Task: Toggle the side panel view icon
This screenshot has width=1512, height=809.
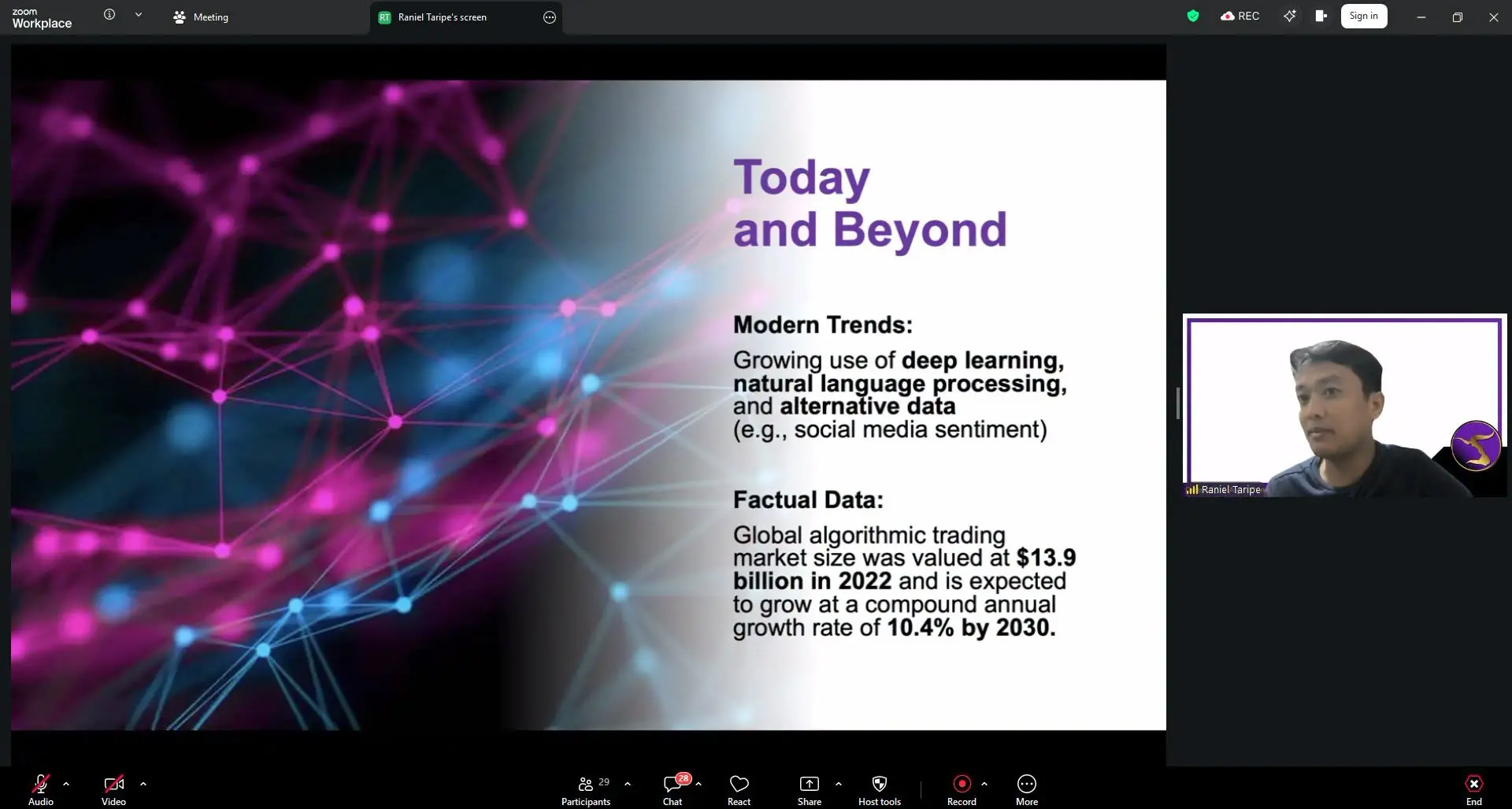Action: coord(1321,16)
